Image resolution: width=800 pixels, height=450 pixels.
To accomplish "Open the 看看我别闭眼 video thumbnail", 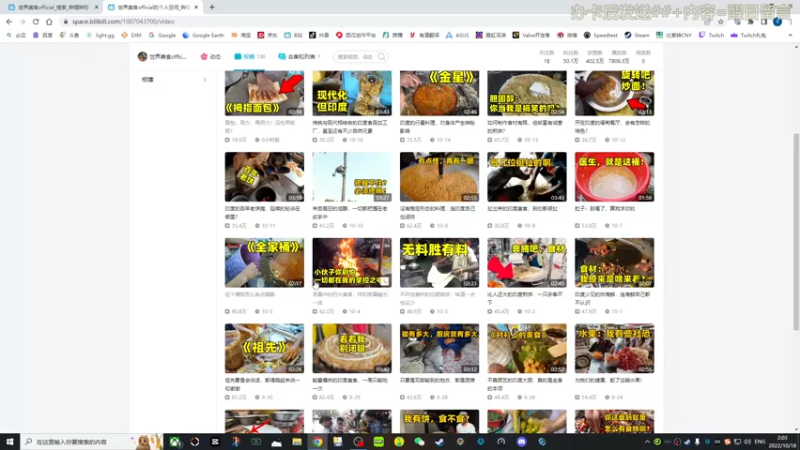I will tap(352, 348).
